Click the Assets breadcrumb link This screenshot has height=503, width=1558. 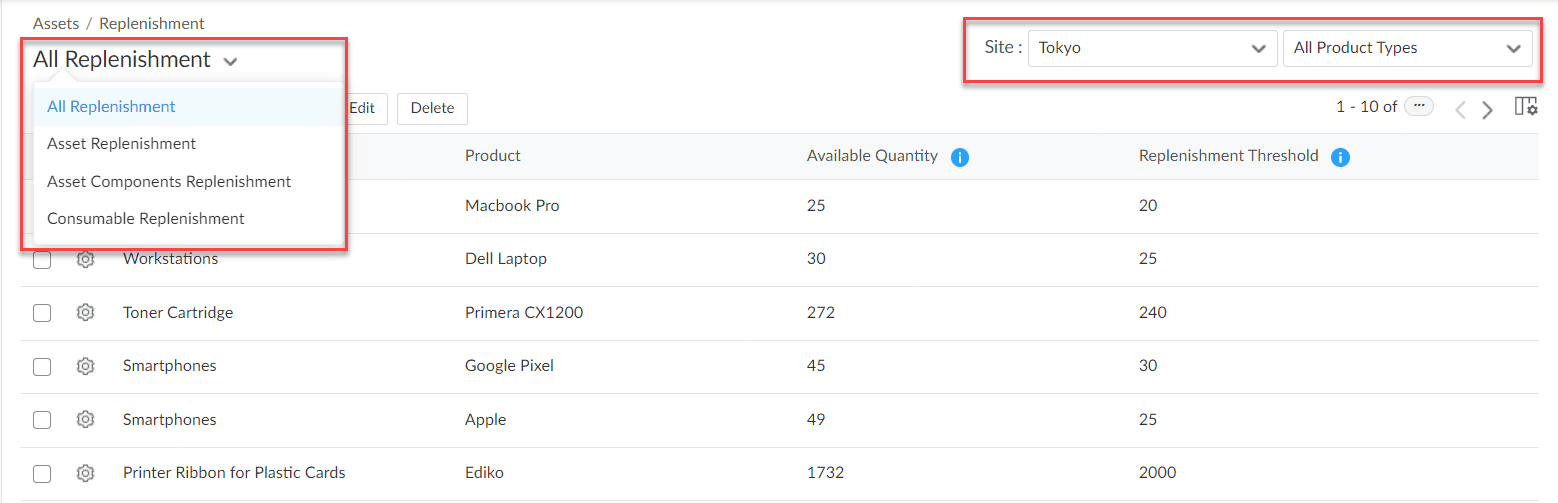click(x=56, y=23)
